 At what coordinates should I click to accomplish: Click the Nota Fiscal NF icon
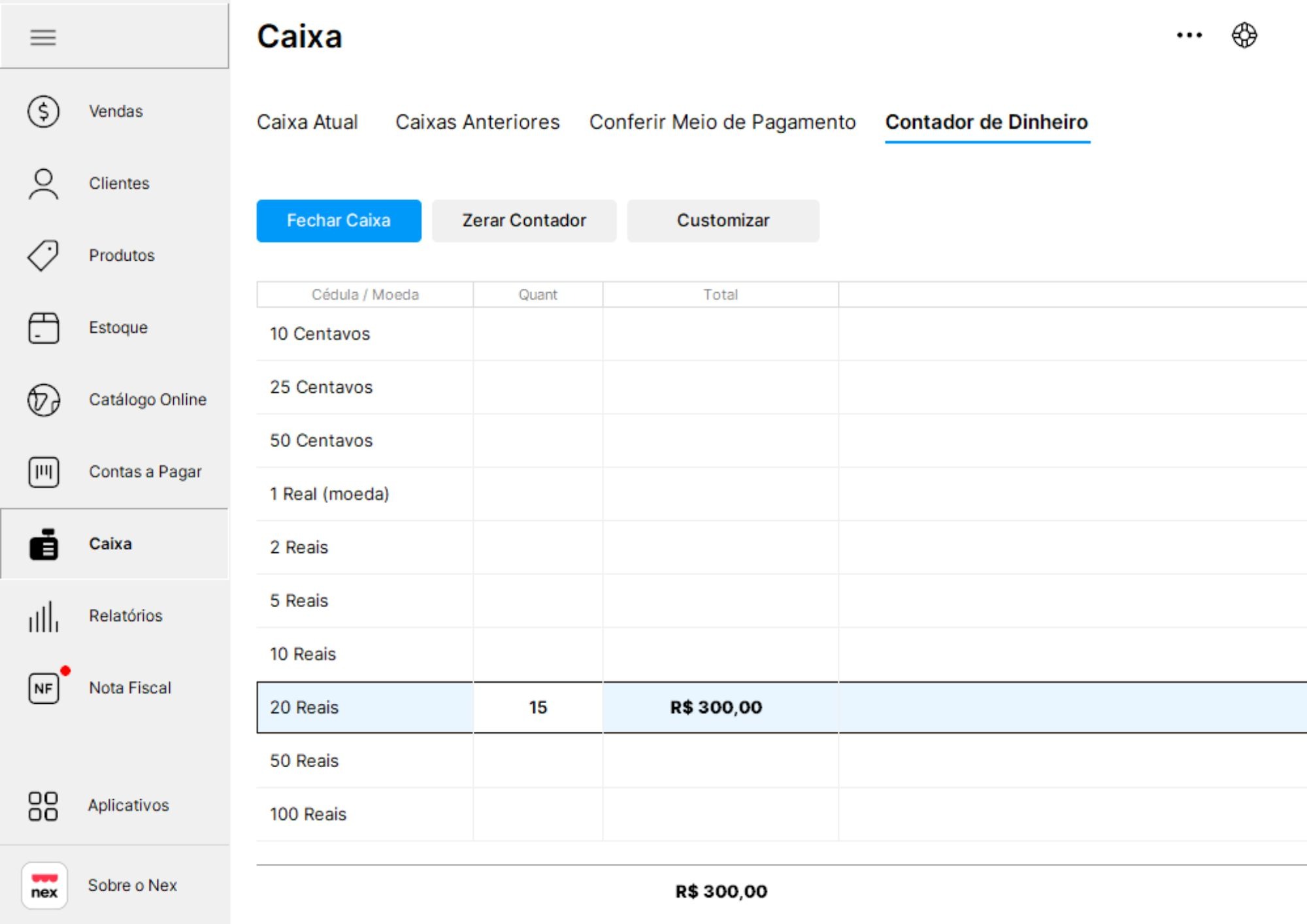pyautogui.click(x=43, y=688)
